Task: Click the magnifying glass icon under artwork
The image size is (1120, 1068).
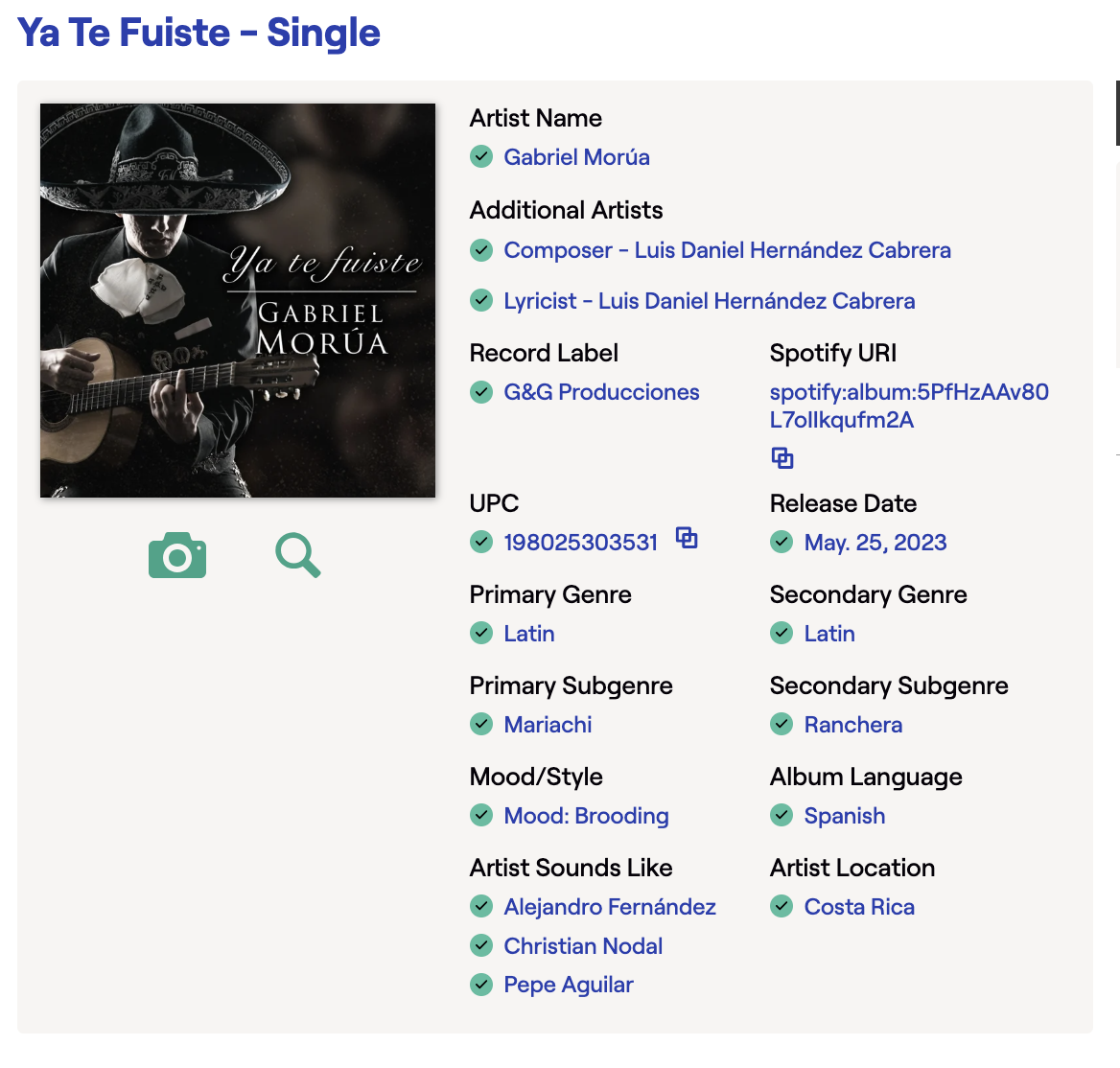Action: (x=298, y=555)
